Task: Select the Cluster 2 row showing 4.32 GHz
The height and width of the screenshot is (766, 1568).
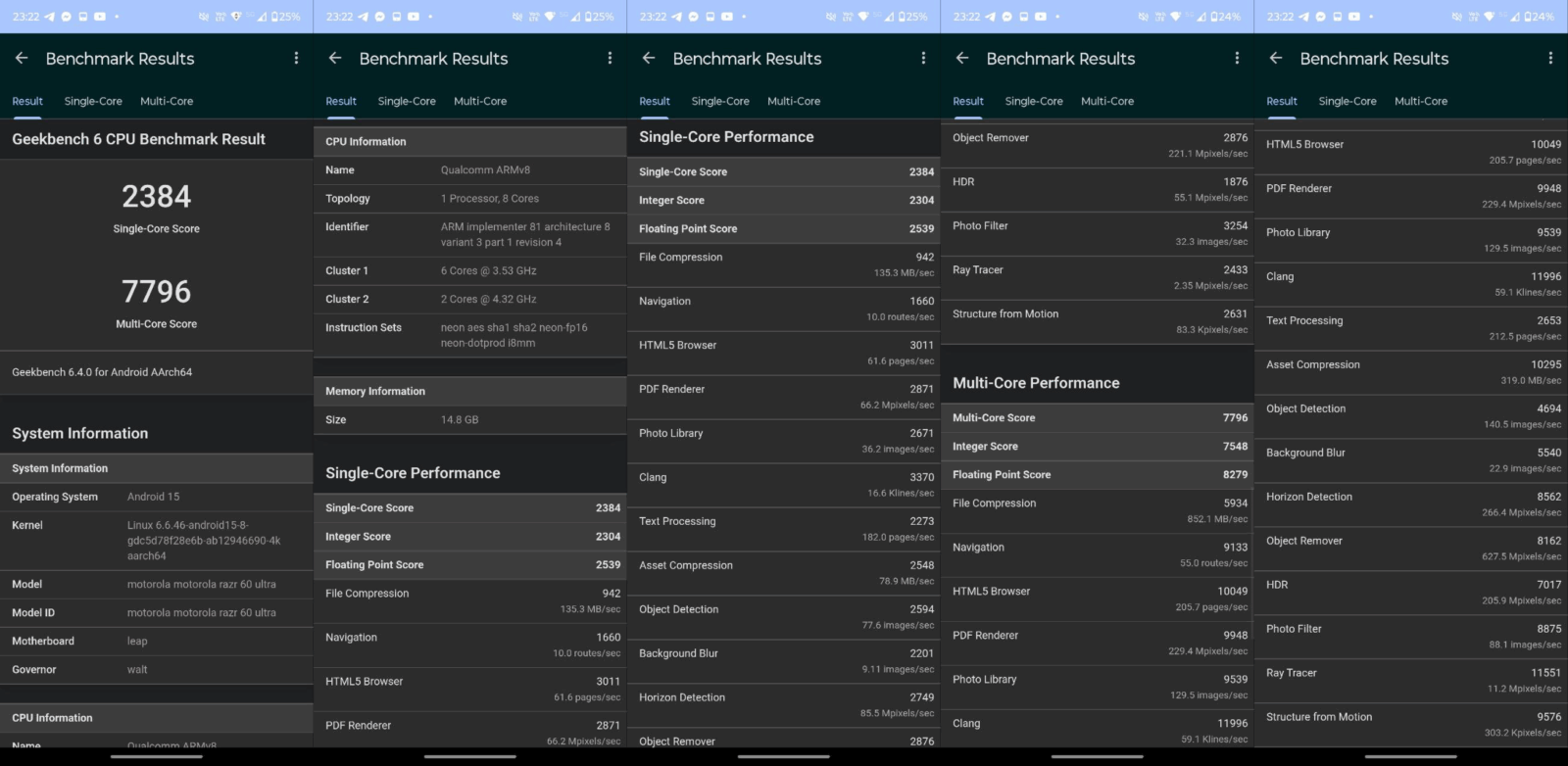Action: pos(469,299)
